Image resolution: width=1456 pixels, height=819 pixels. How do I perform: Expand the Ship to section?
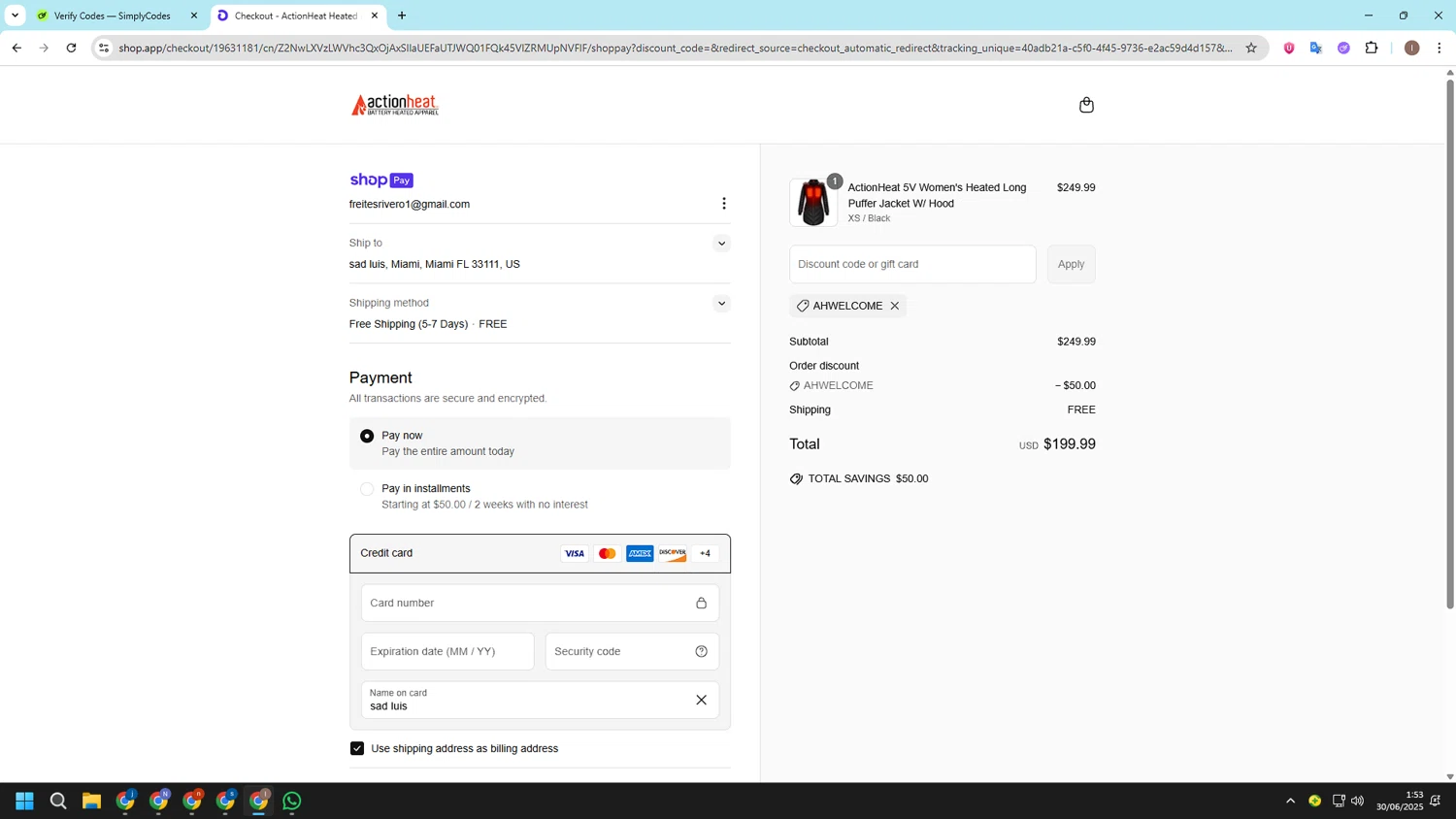pos(721,244)
